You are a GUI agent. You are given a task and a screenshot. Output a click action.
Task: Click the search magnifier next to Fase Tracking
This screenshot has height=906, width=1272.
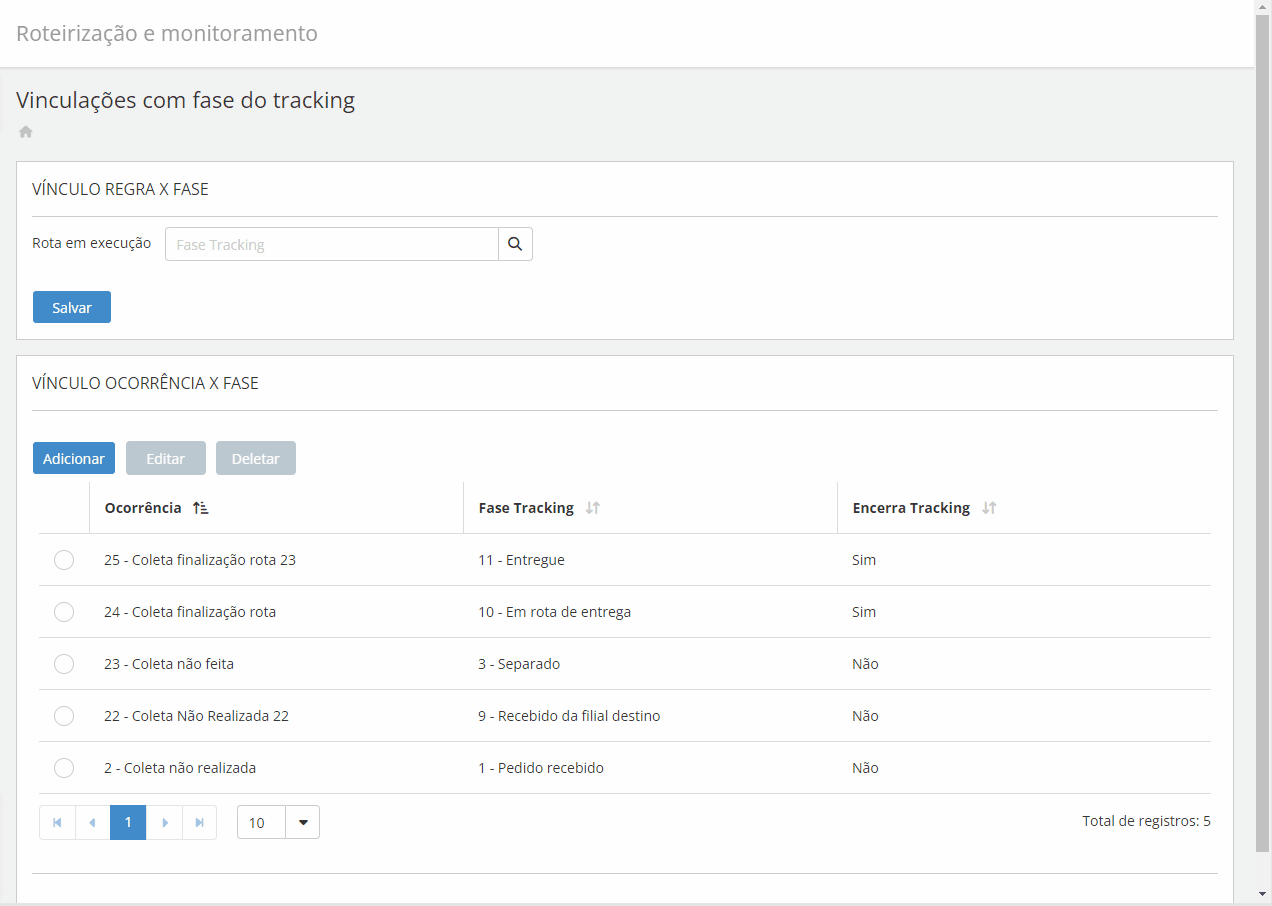click(x=515, y=244)
